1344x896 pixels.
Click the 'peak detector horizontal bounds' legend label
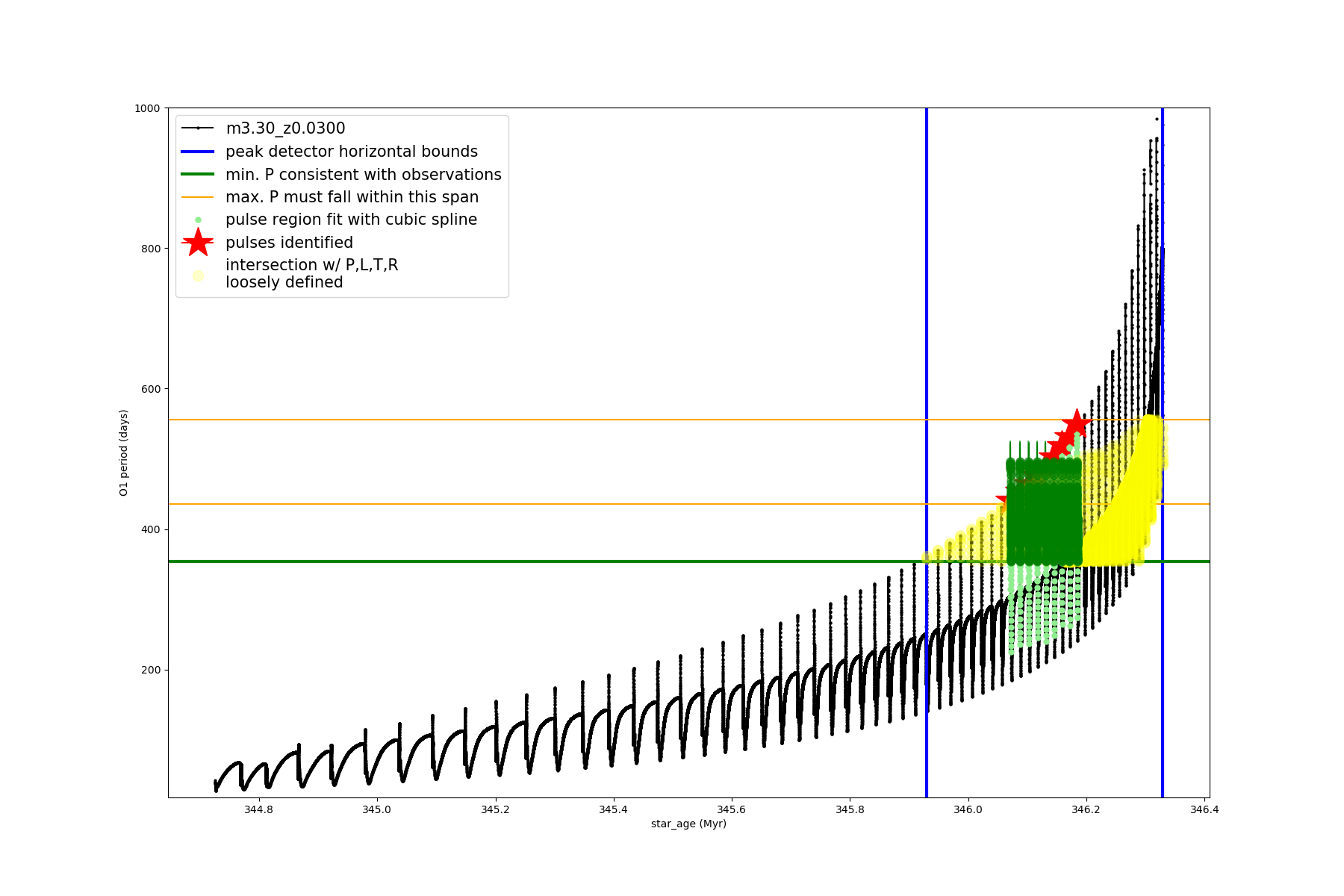pyautogui.click(x=351, y=152)
